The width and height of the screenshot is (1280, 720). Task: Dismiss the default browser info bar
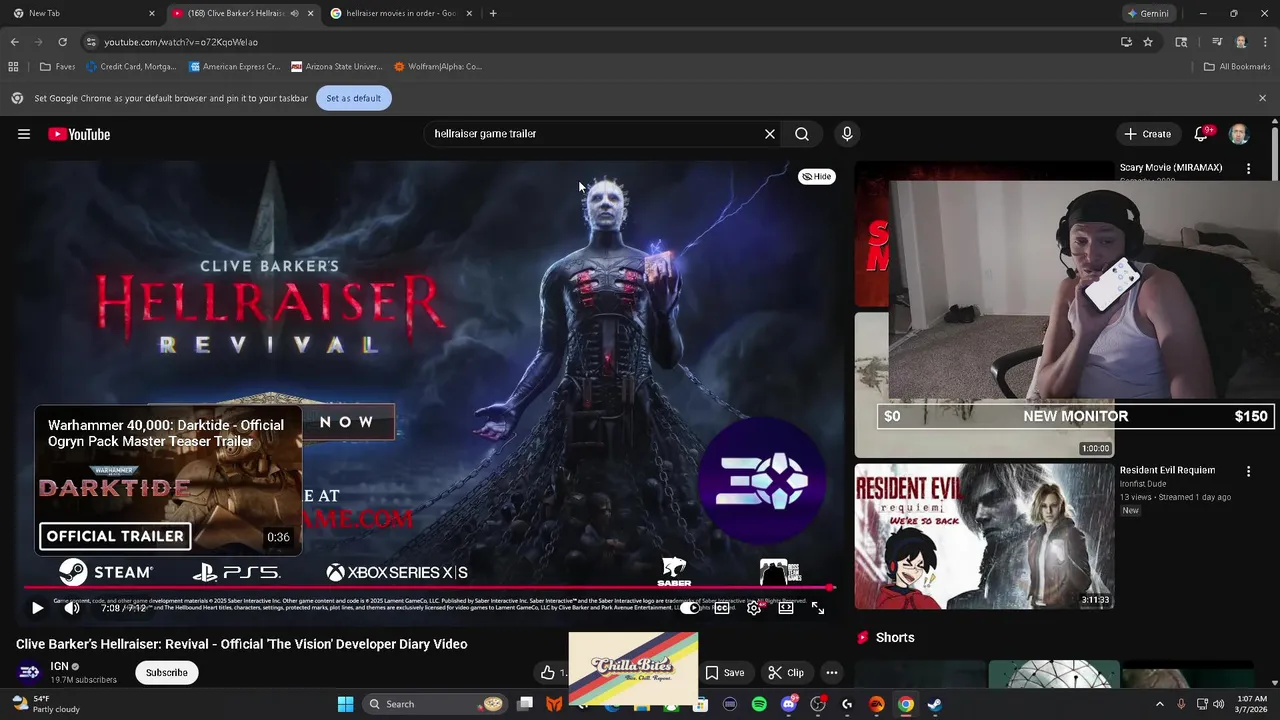[1262, 98]
